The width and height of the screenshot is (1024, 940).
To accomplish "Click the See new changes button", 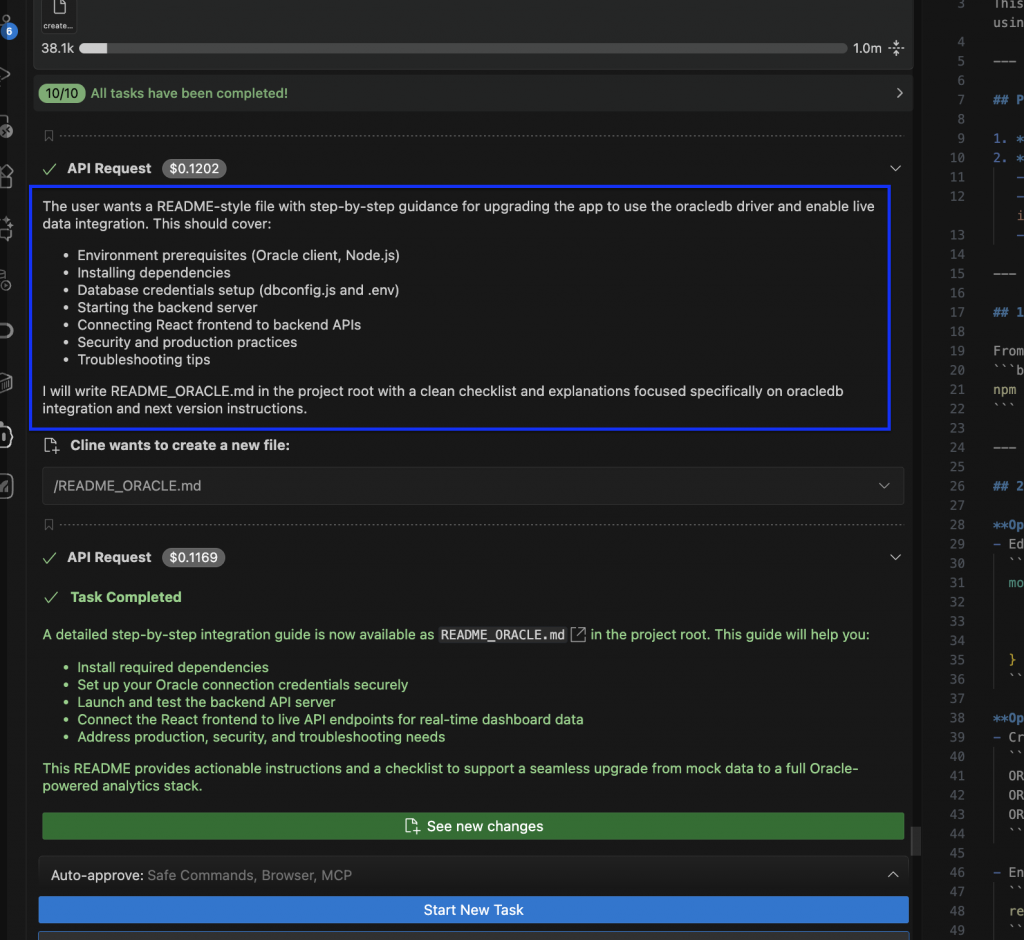I will pos(473,826).
